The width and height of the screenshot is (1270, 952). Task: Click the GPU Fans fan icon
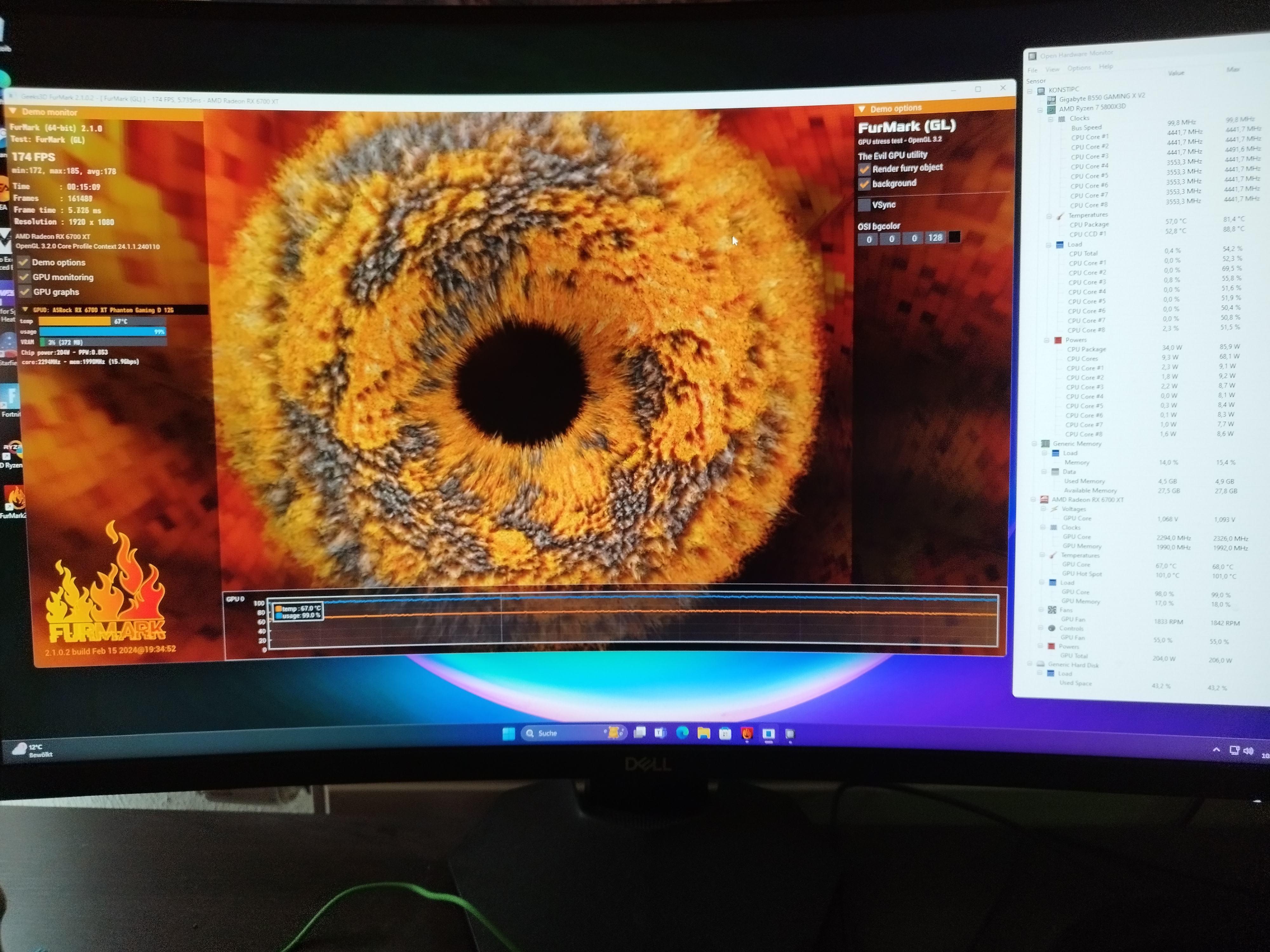point(1052,610)
